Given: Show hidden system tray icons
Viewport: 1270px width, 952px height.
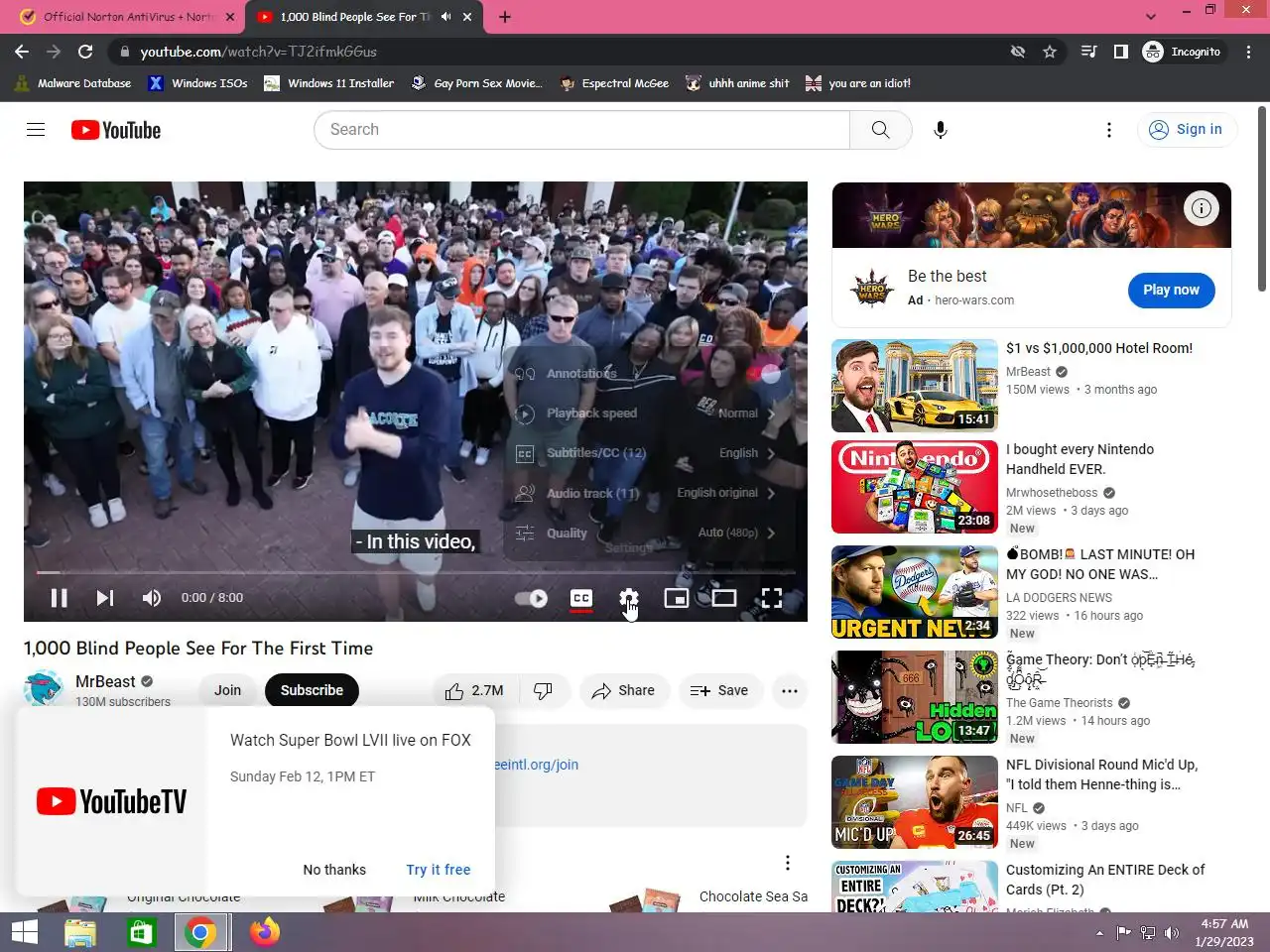Looking at the screenshot, I should pyautogui.click(x=1099, y=932).
